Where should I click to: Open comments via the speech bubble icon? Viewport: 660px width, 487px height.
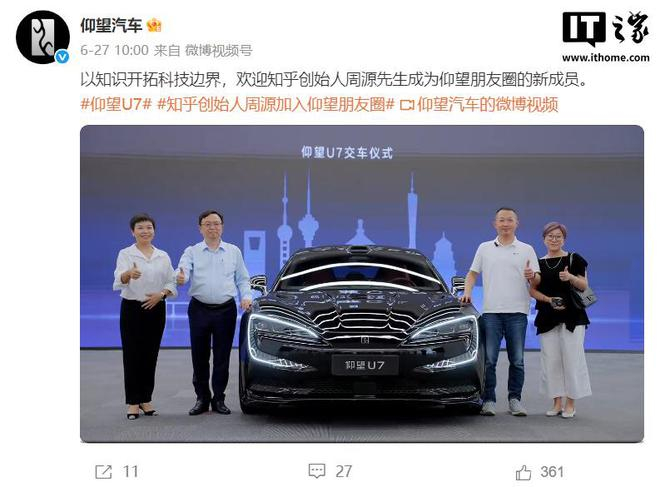coord(317,471)
